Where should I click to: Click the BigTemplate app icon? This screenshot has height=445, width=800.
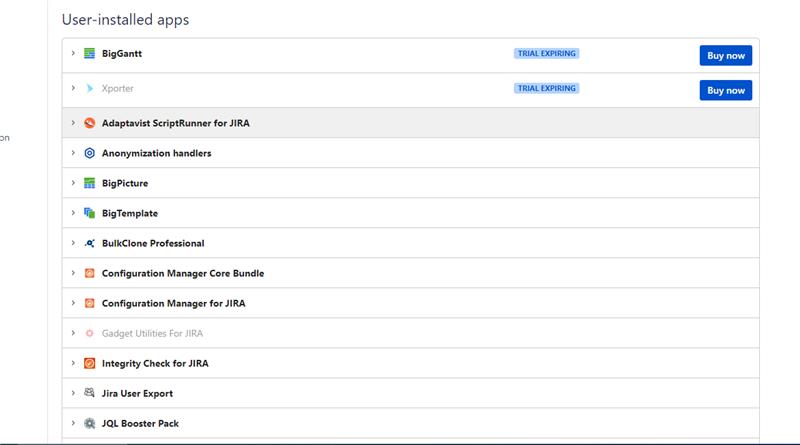[x=89, y=213]
